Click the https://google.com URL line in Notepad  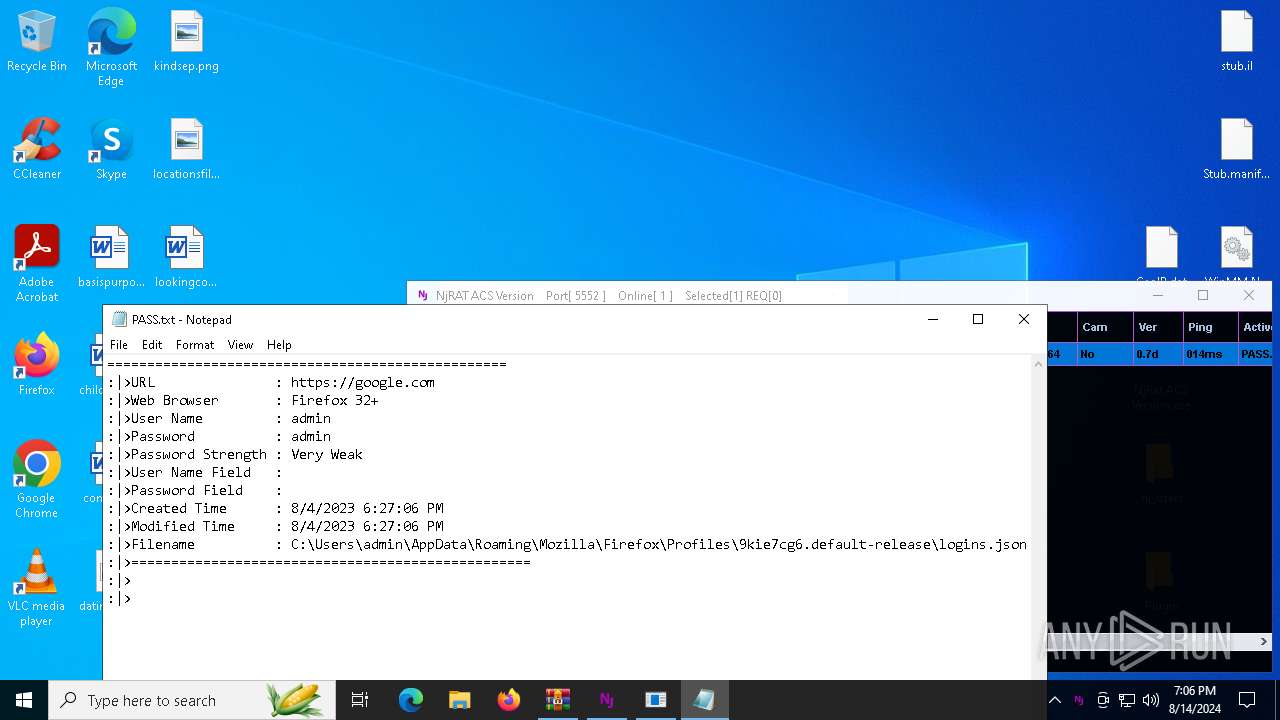(363, 382)
